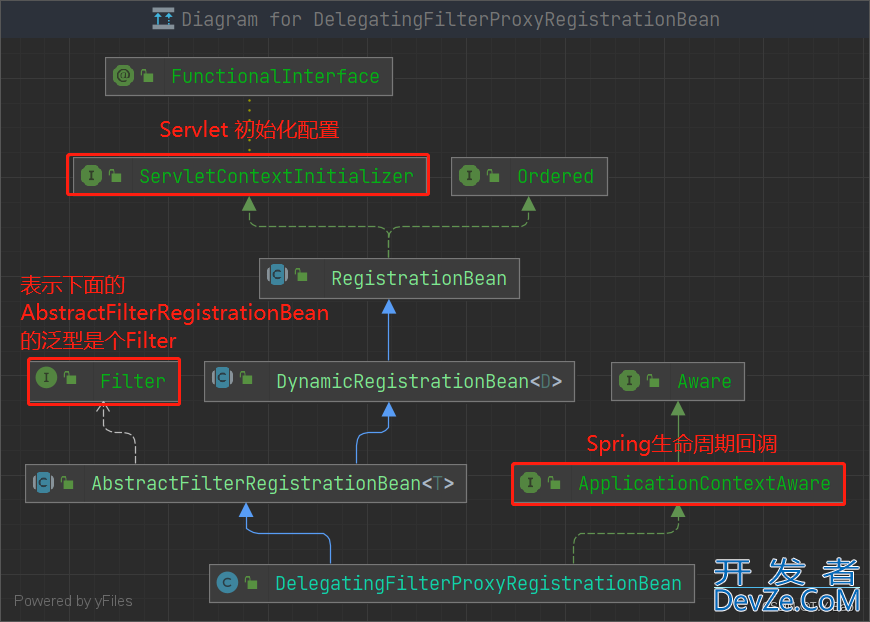Click the interface icon on Aware node
This screenshot has width=870, height=622.
[x=629, y=380]
